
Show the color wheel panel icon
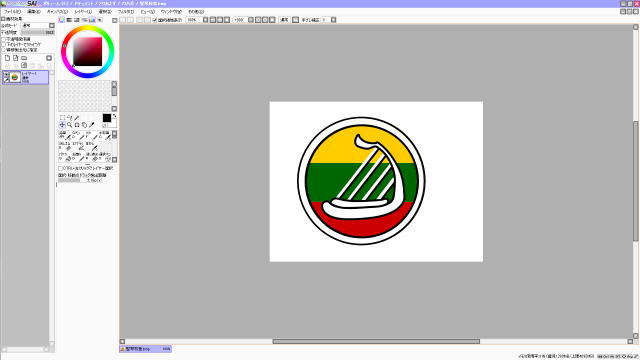click(x=62, y=20)
